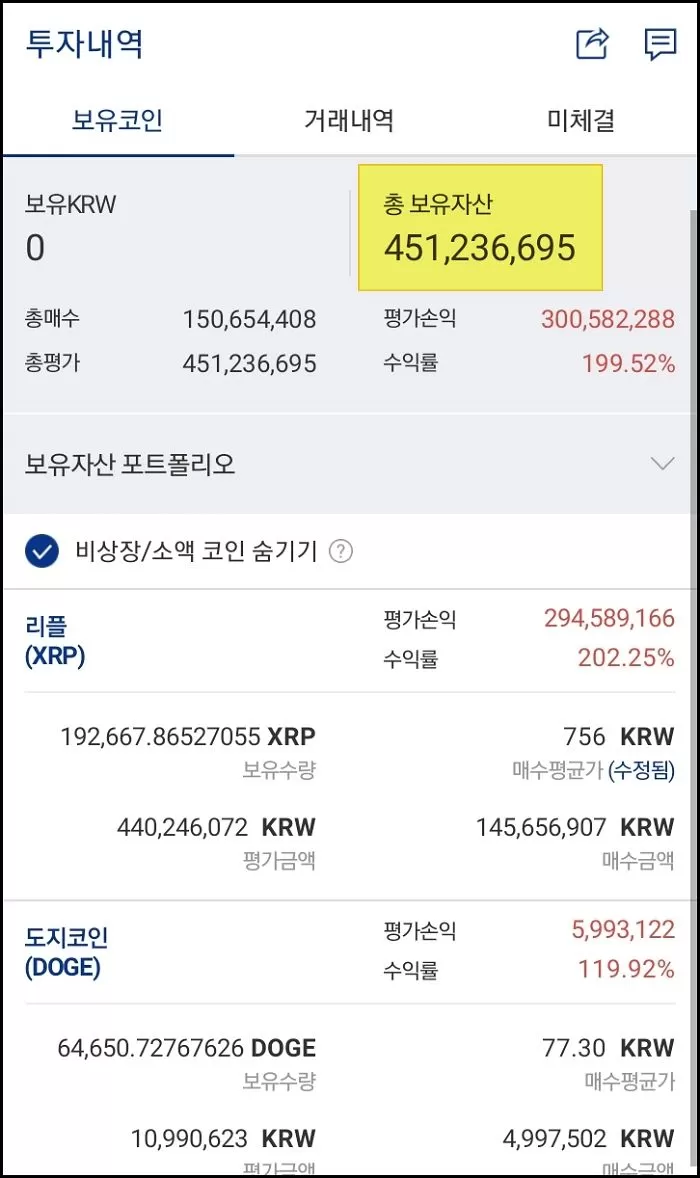Click the checkmark icon before 비상장/소액 코인 숨기기
The height and width of the screenshot is (1178, 700).
[42, 551]
